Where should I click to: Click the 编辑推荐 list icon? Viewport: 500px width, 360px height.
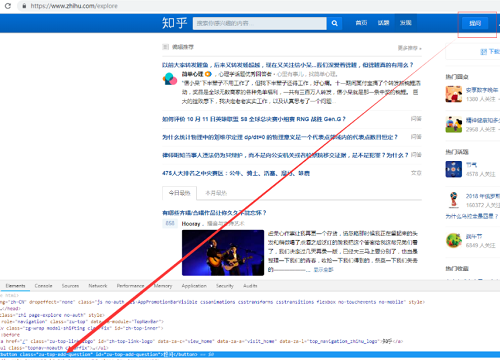pyautogui.click(x=165, y=47)
